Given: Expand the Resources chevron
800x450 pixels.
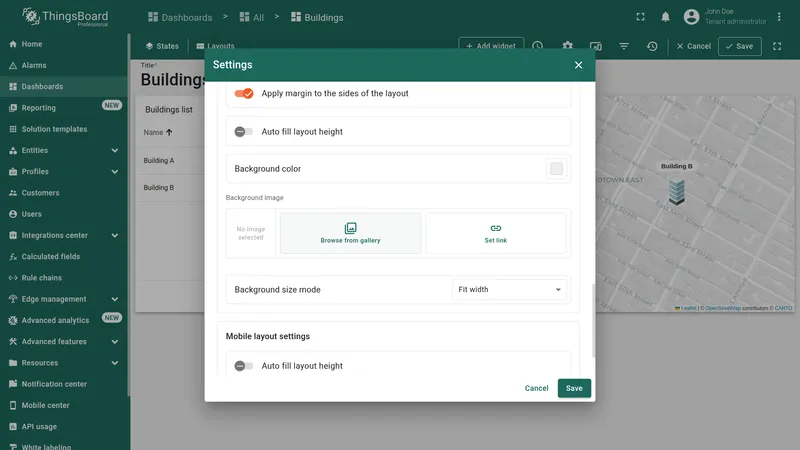Looking at the screenshot, I should pyautogui.click(x=115, y=363).
